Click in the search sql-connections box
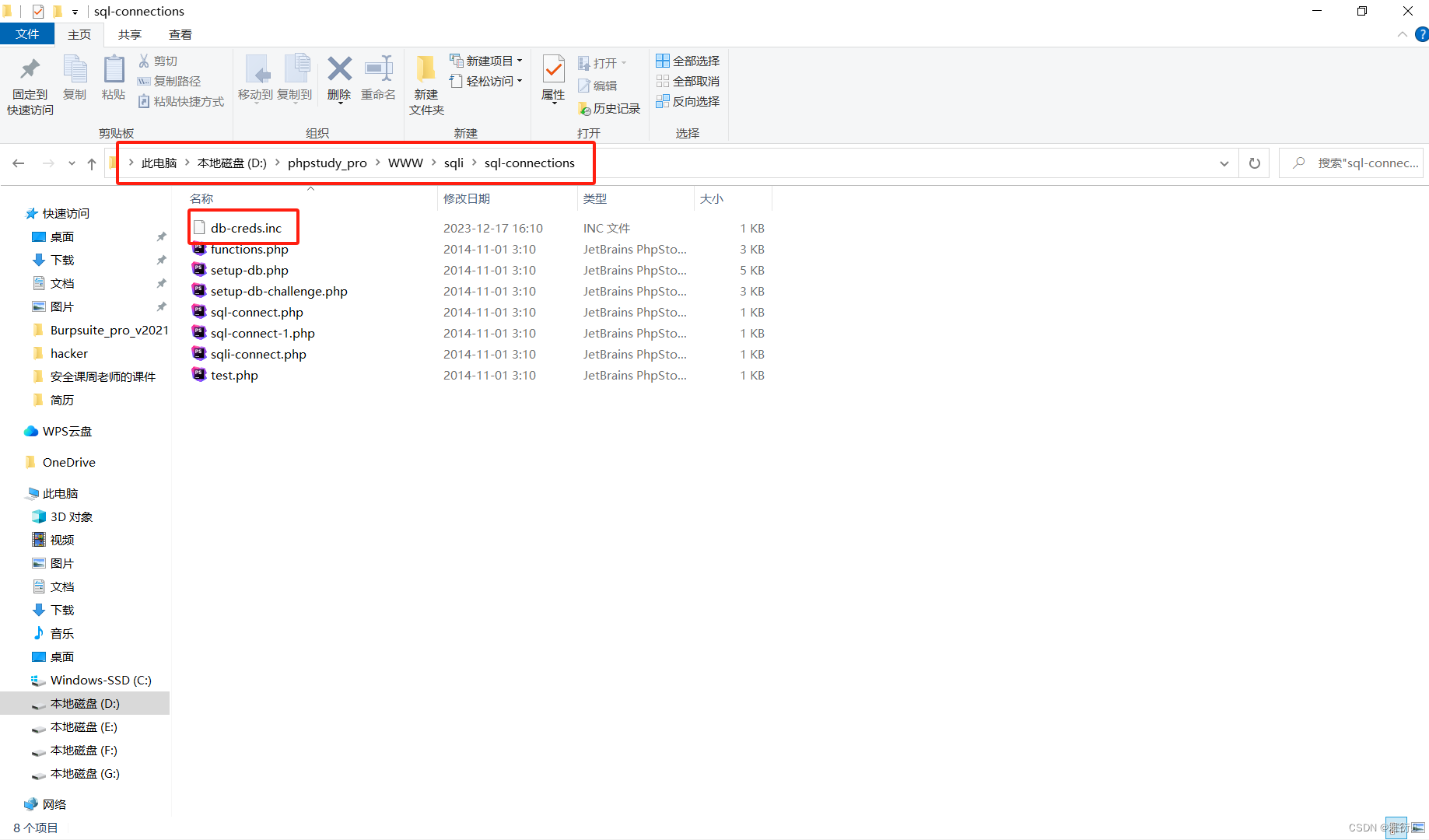Viewport: 1429px width, 840px height. 1351,163
